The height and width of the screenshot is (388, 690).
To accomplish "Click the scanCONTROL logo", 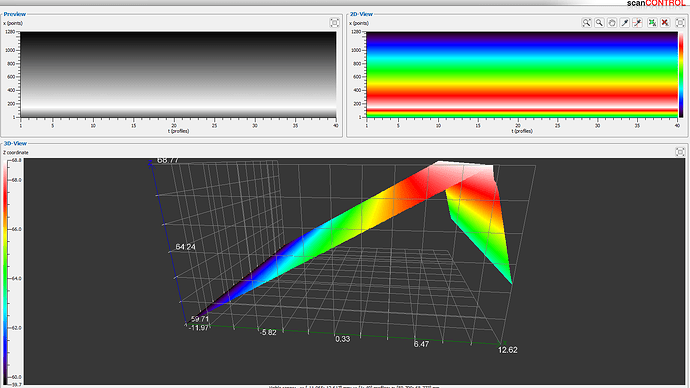I will (x=656, y=3).
